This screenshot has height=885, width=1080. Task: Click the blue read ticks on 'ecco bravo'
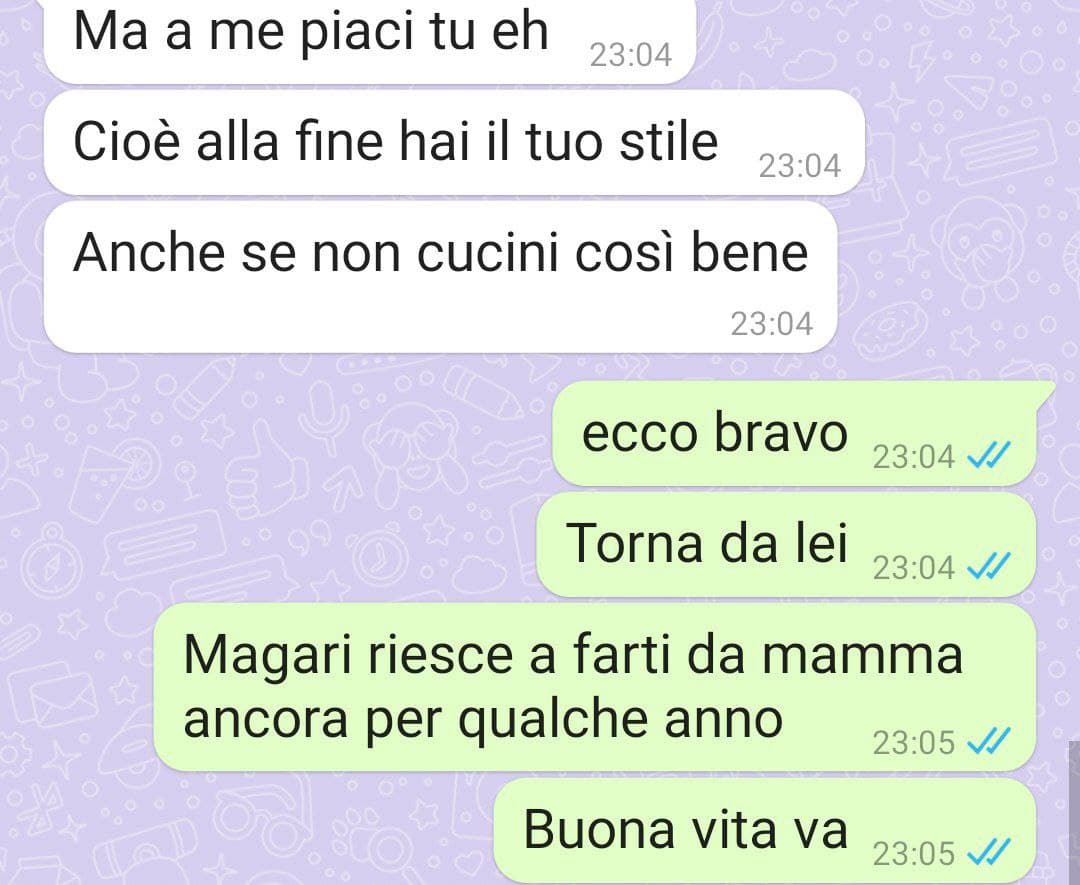click(x=988, y=456)
